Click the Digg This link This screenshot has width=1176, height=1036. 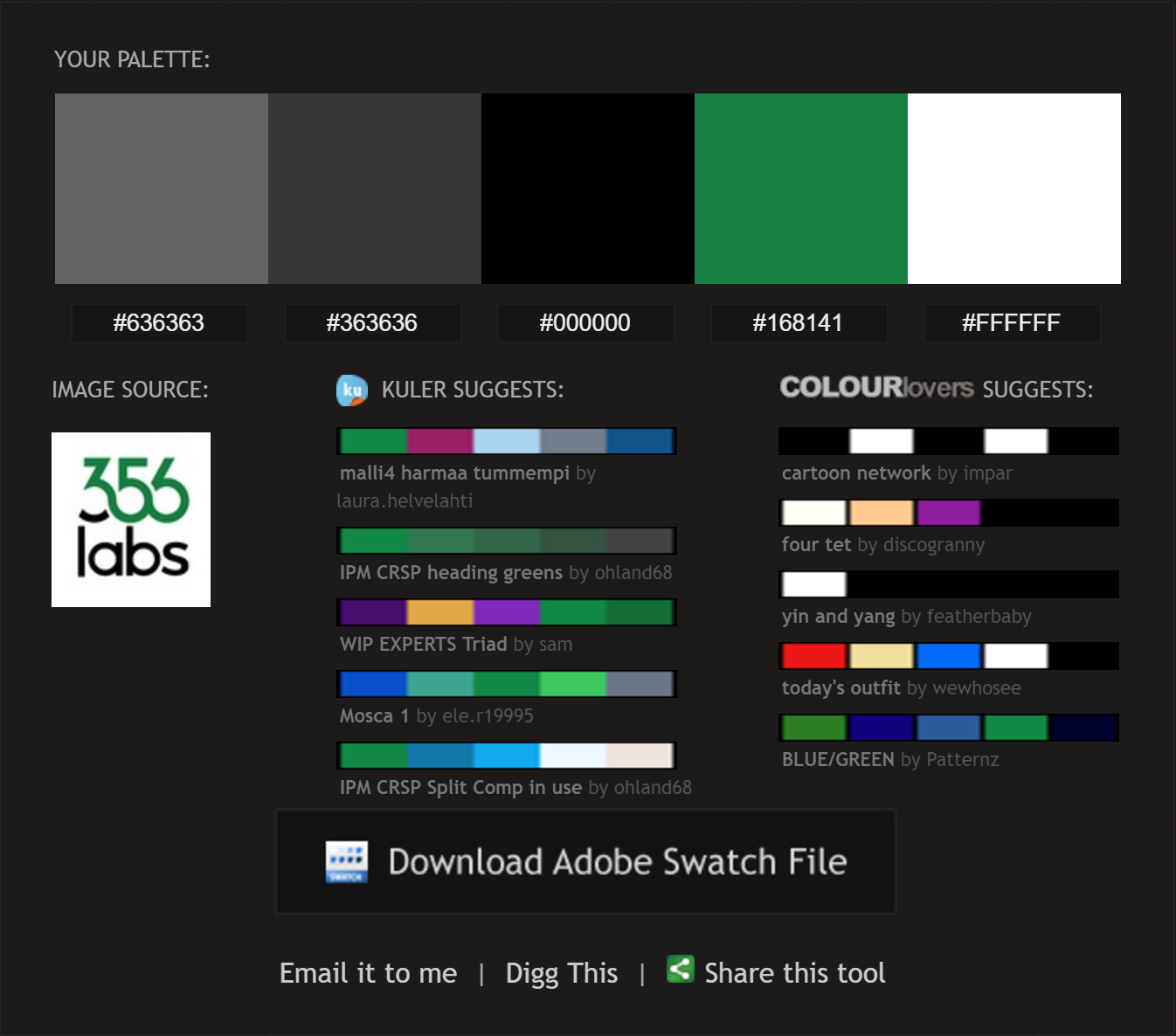pyautogui.click(x=561, y=973)
